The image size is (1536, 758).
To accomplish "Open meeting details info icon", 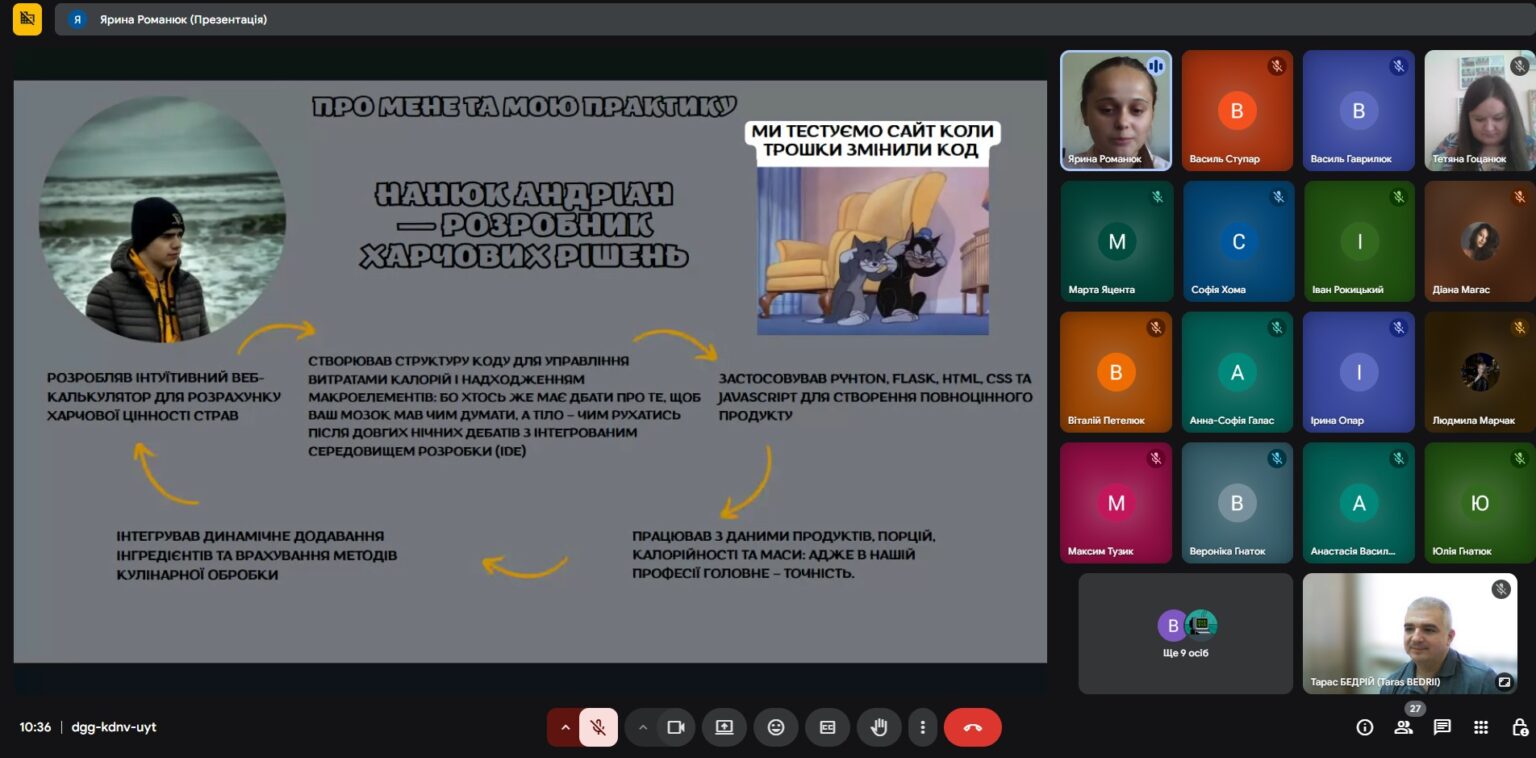I will pyautogui.click(x=1364, y=727).
